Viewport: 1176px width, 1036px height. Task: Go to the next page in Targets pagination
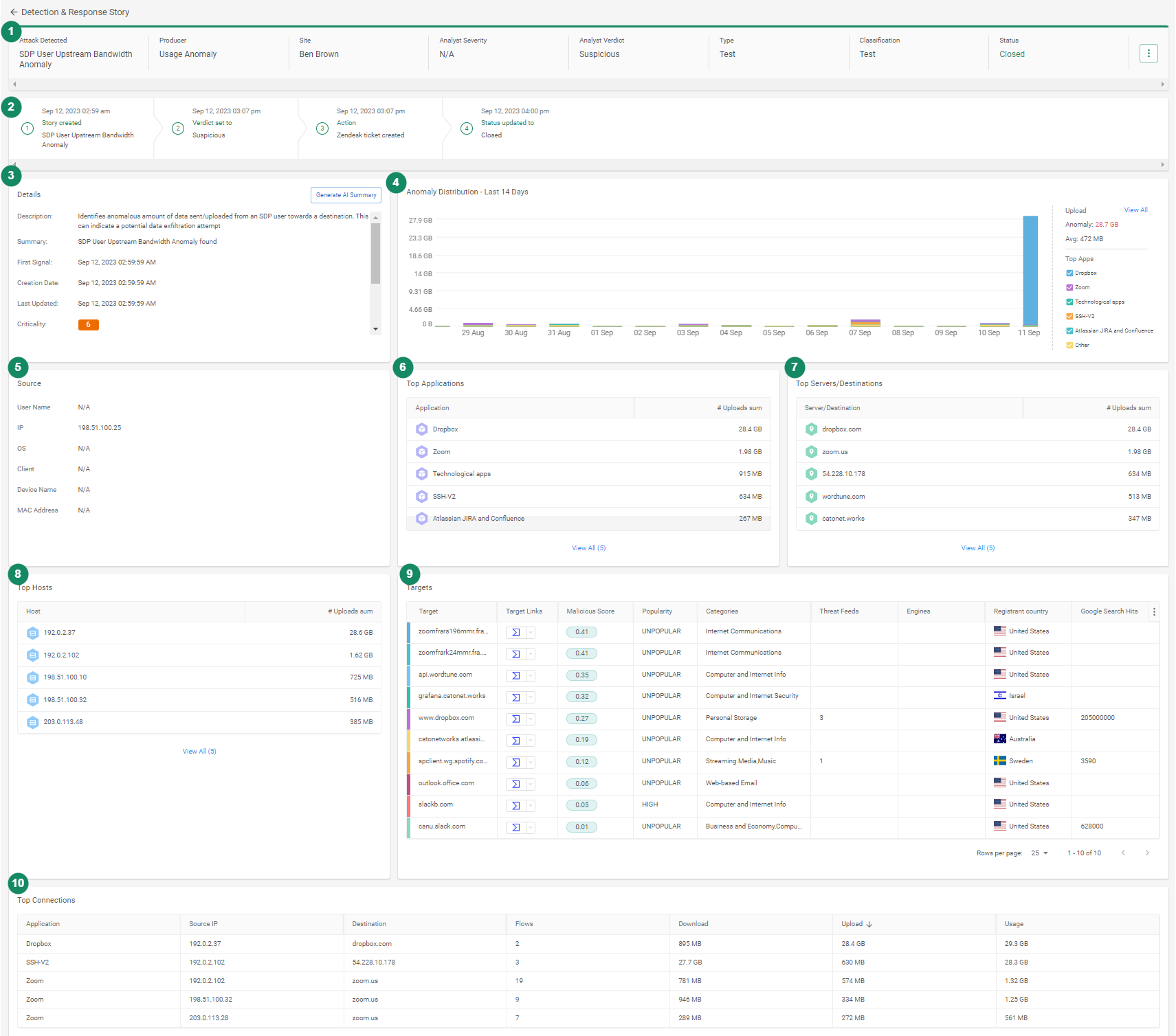point(1147,853)
